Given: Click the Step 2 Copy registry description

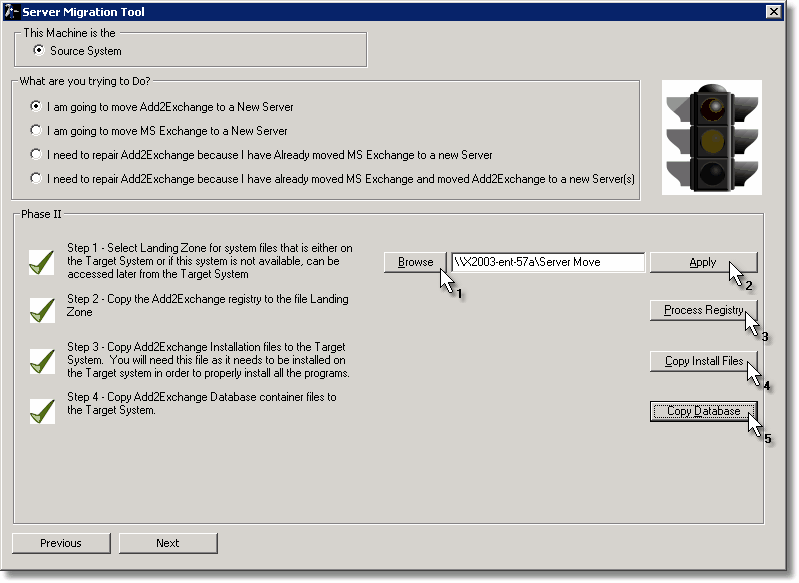Looking at the screenshot, I should (208, 305).
